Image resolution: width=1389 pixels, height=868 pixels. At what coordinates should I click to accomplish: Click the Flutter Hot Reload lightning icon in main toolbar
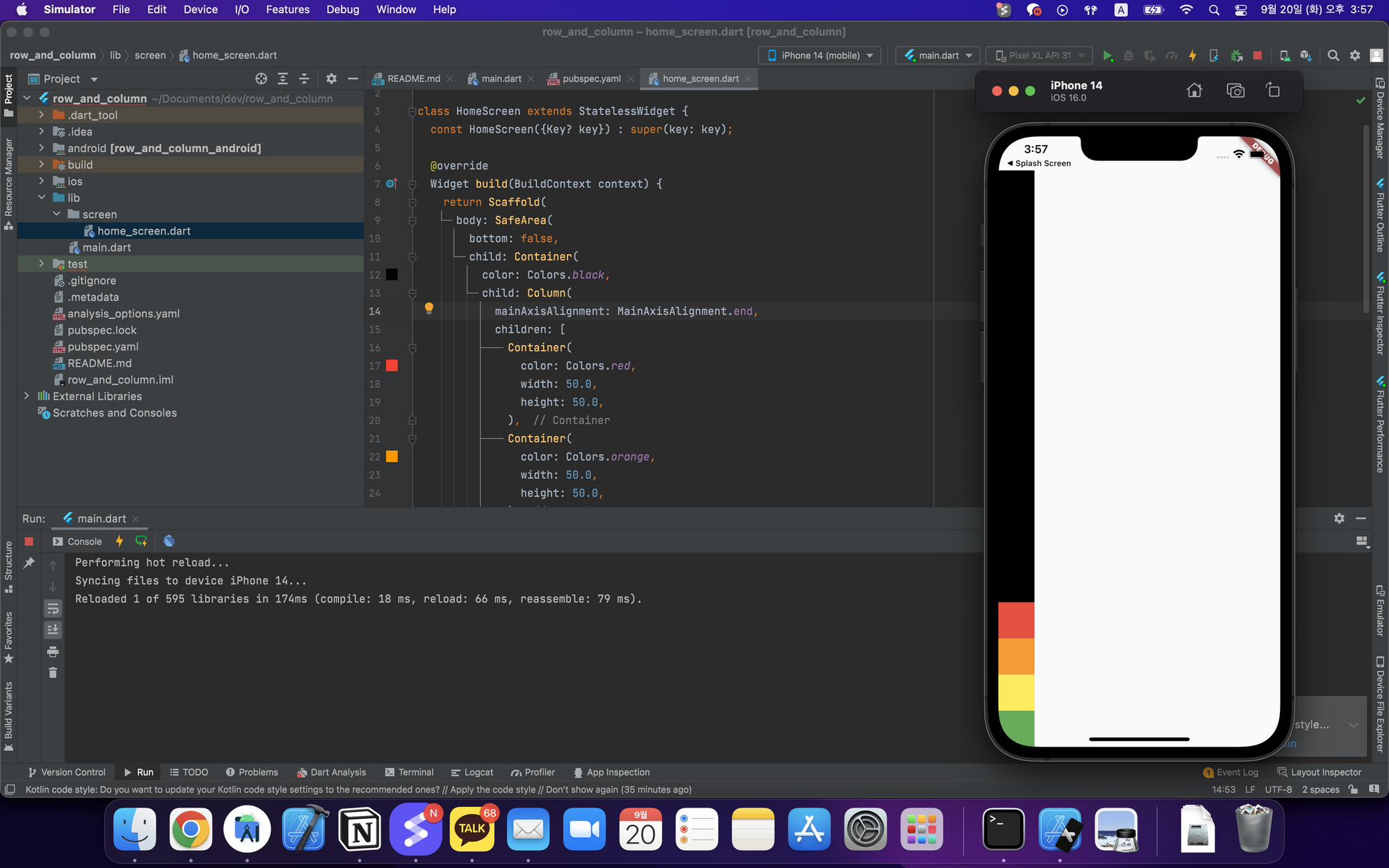(1192, 56)
